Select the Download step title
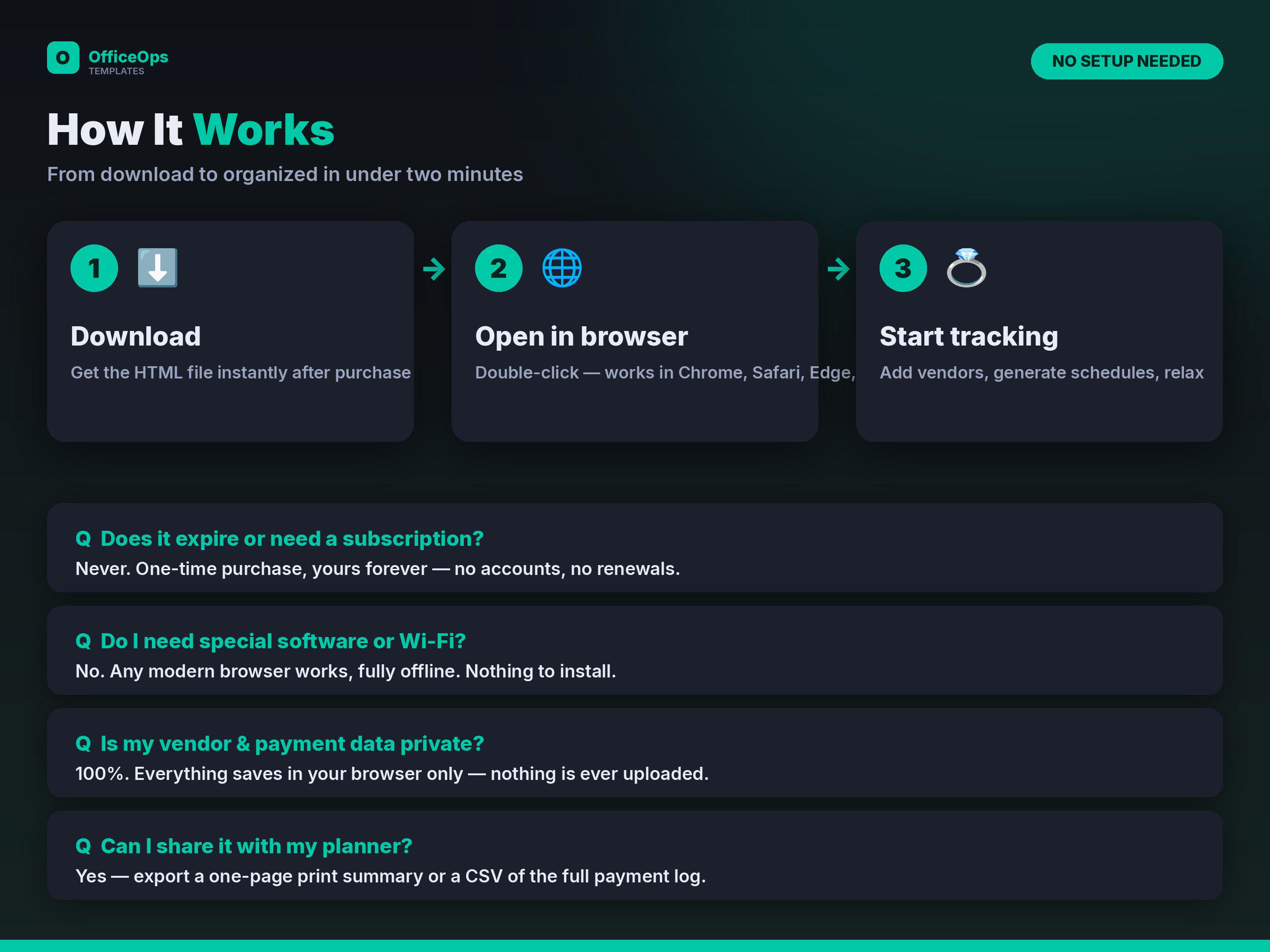Image resolution: width=1270 pixels, height=952 pixels. coord(135,336)
